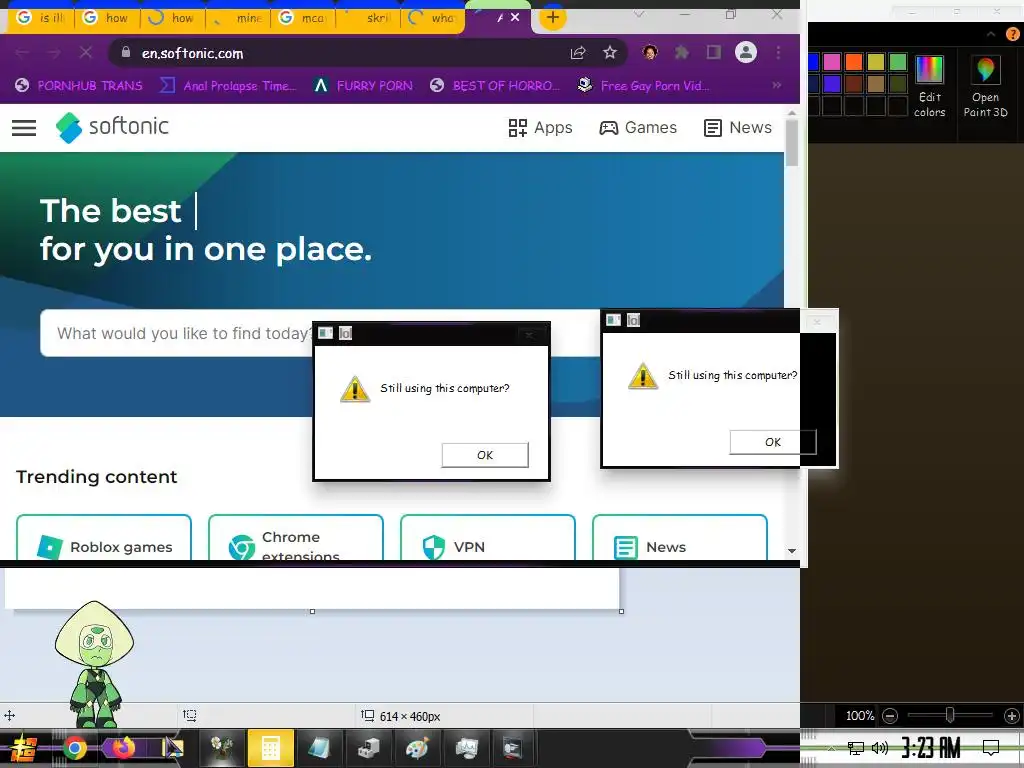Screen dimensions: 1024x768
Task: Open Paint 3D from Paint ribbon
Action: click(985, 86)
